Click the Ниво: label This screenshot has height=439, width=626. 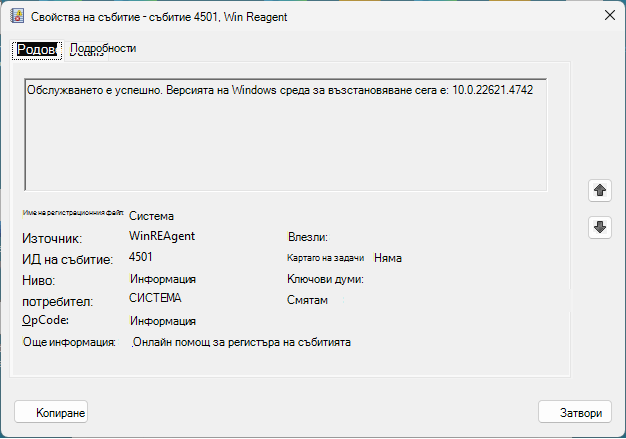point(39,281)
